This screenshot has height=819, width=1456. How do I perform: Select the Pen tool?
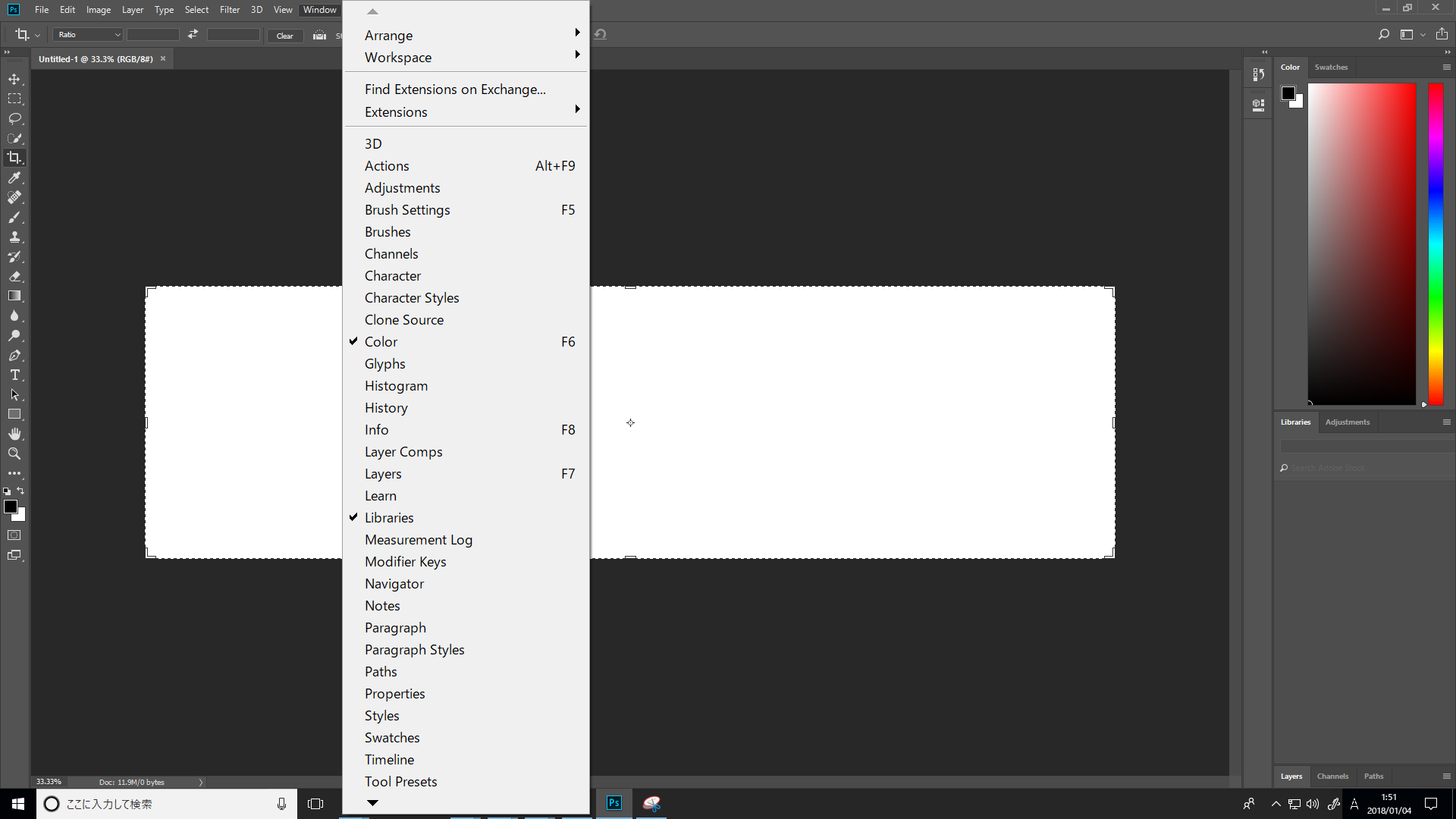[14, 356]
